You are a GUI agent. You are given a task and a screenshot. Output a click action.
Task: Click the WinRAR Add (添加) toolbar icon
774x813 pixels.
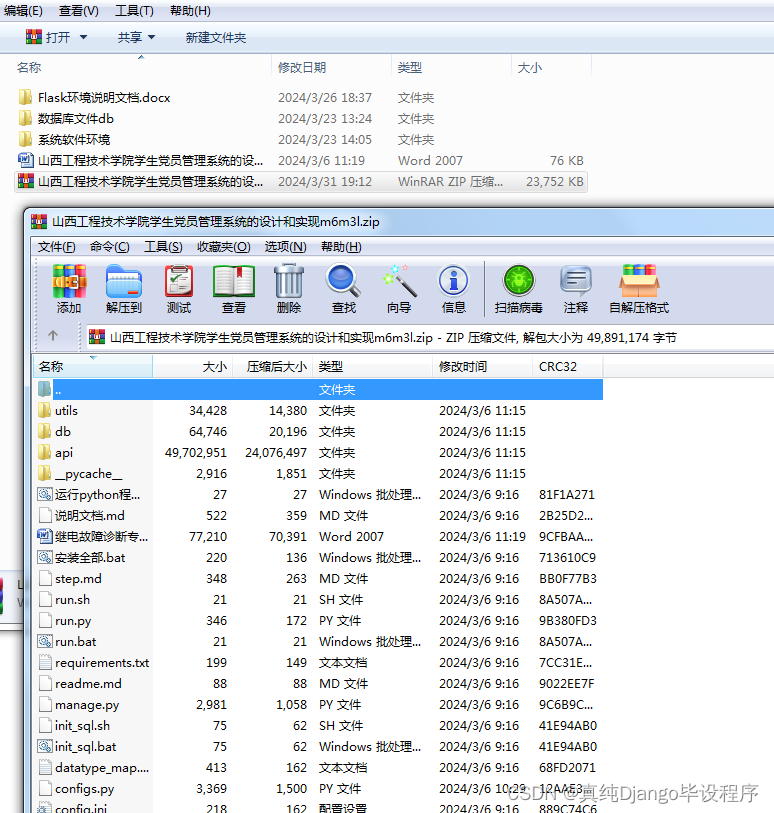69,282
